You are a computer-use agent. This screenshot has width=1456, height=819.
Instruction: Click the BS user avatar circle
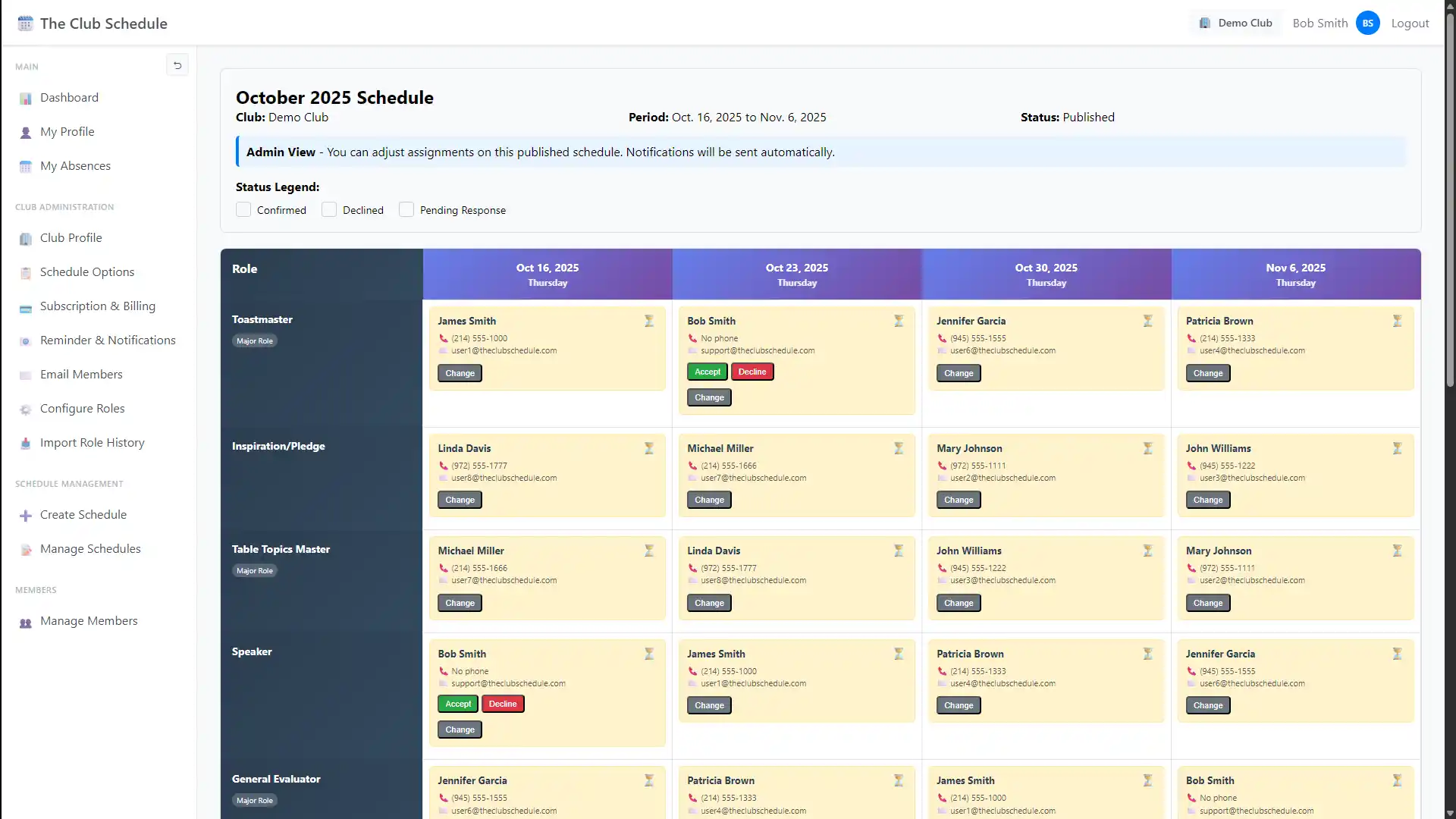1367,24
